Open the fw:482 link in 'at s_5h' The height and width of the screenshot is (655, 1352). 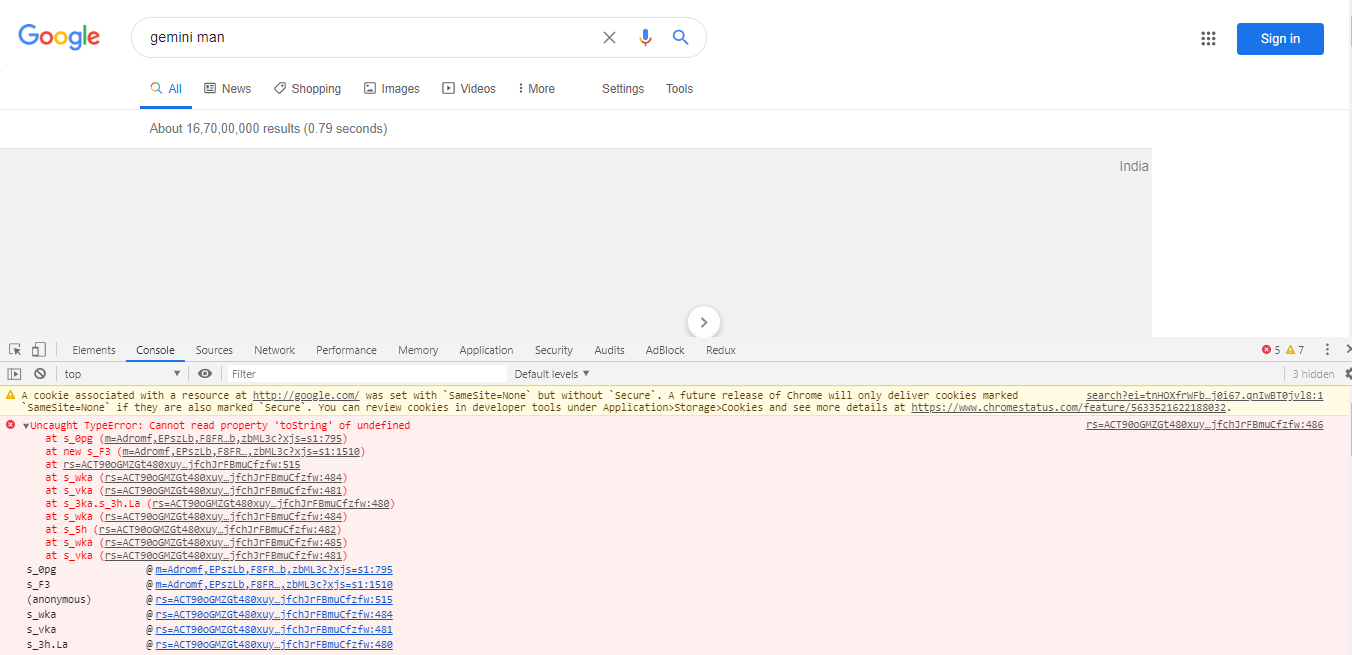click(217, 530)
